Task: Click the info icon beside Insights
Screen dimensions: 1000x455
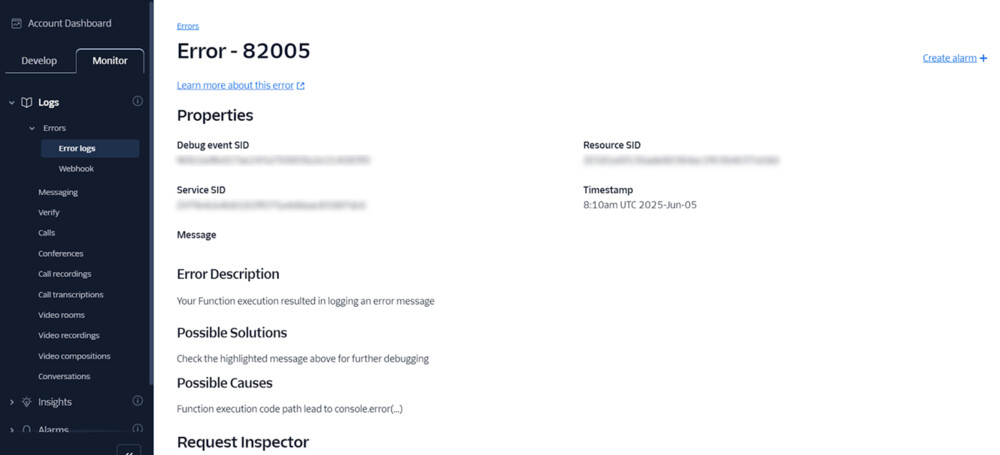Action: (x=137, y=401)
